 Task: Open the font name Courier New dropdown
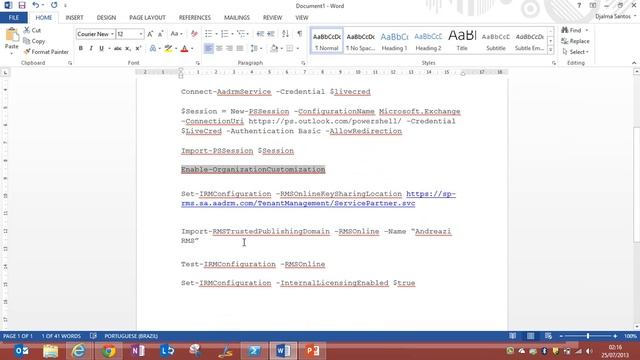point(112,34)
